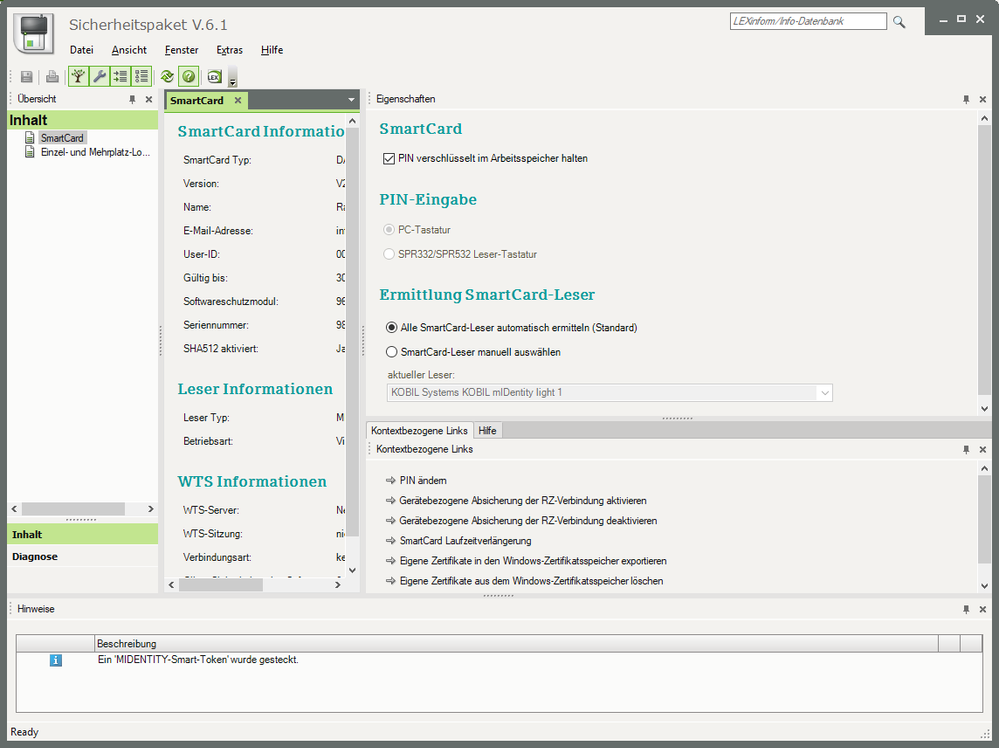
Task: Close the Hinweise panel
Action: (982, 610)
